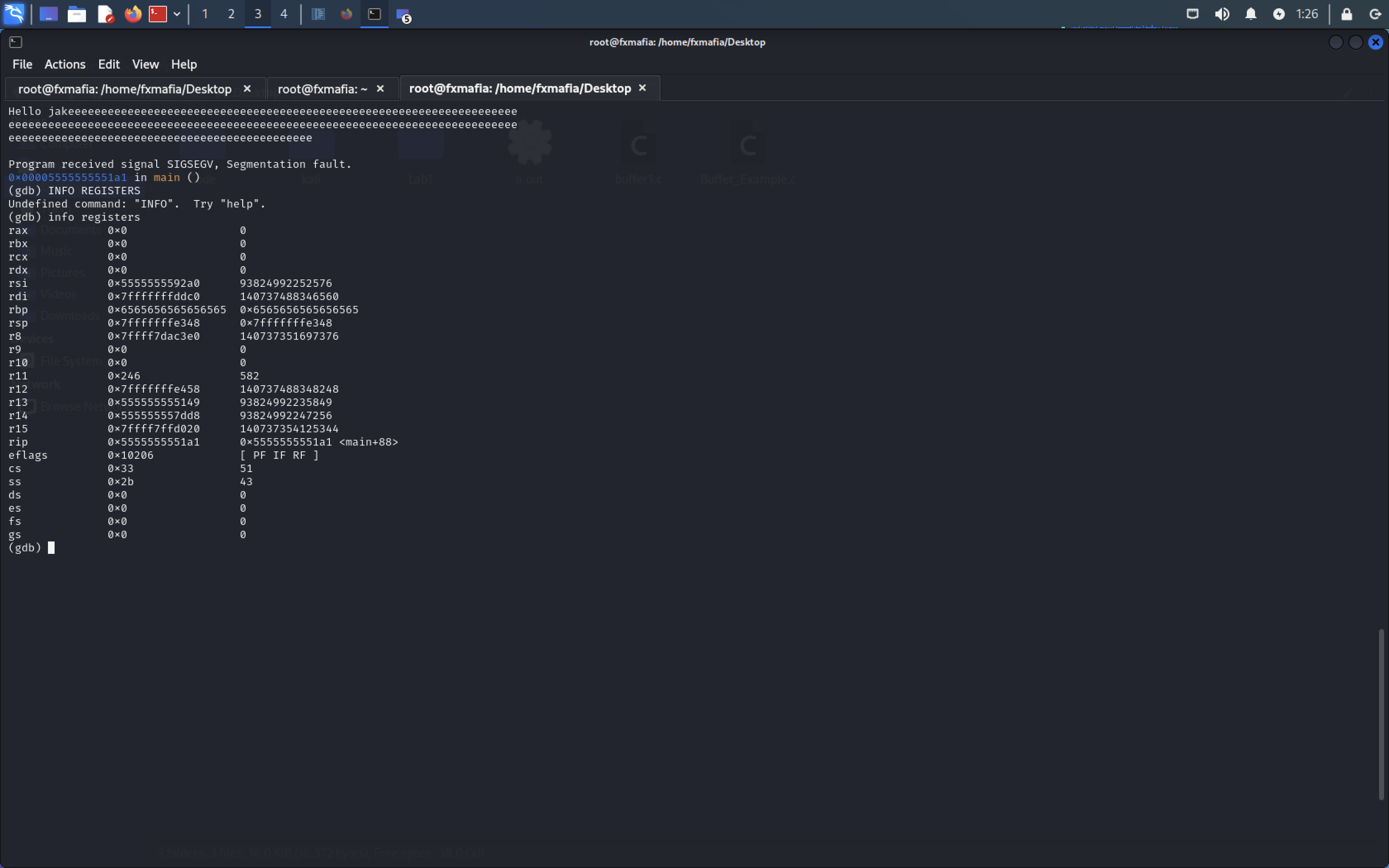Expand the terminal launcher dropdown arrow
The height and width of the screenshot is (868, 1389).
(177, 14)
